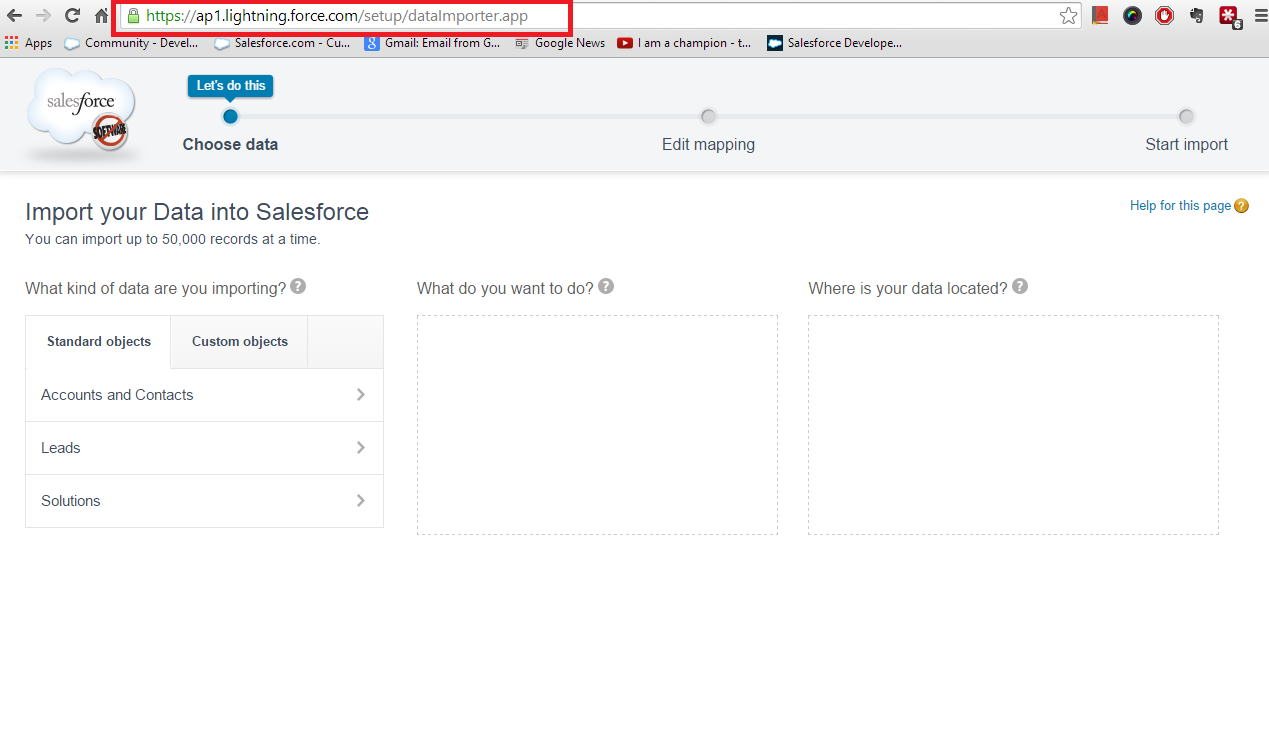Viewport: 1269px width, 729px height.
Task: Click the LastPass asterisk extension icon
Action: 1229,16
